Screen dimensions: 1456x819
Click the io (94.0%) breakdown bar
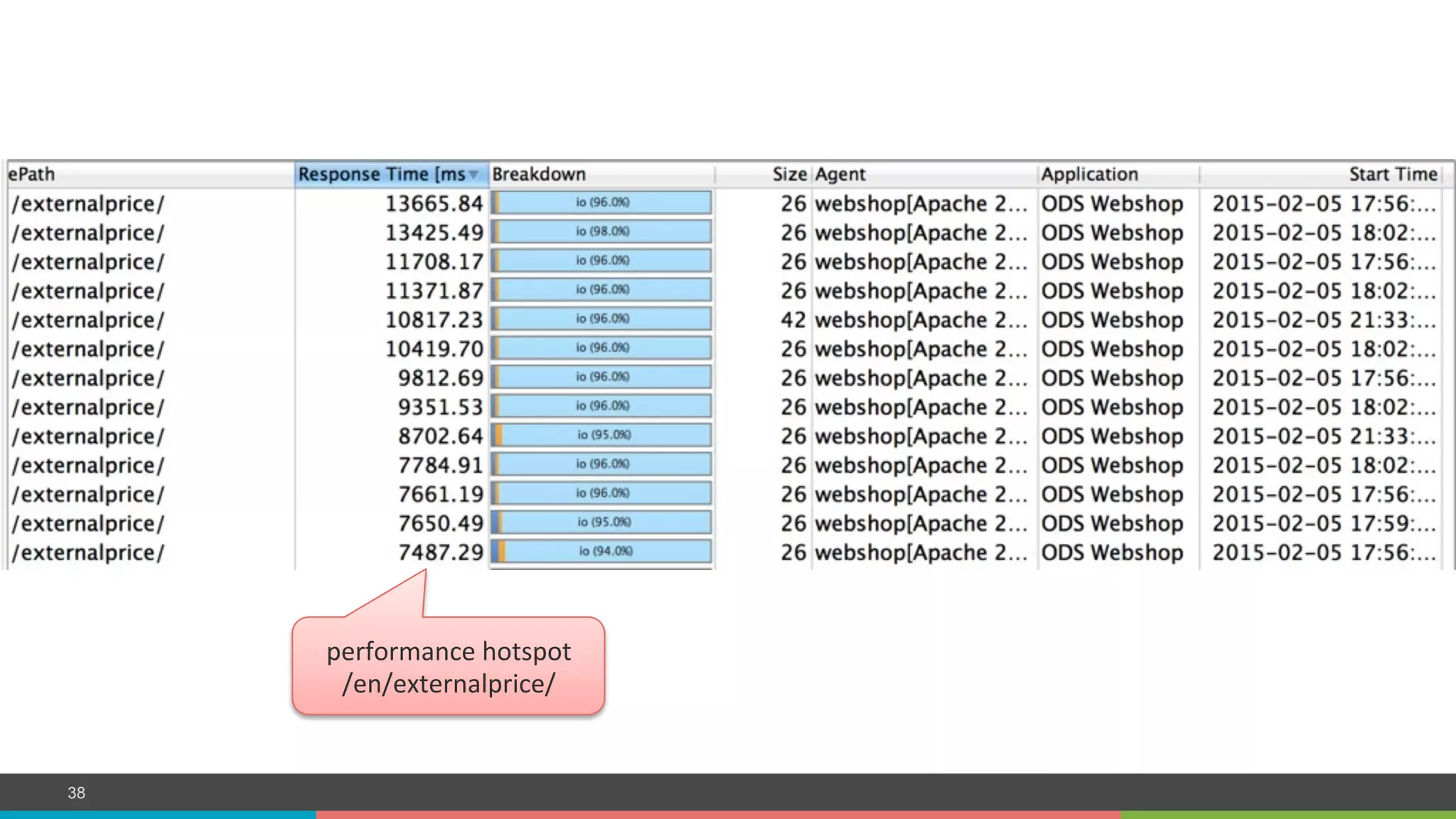(601, 552)
